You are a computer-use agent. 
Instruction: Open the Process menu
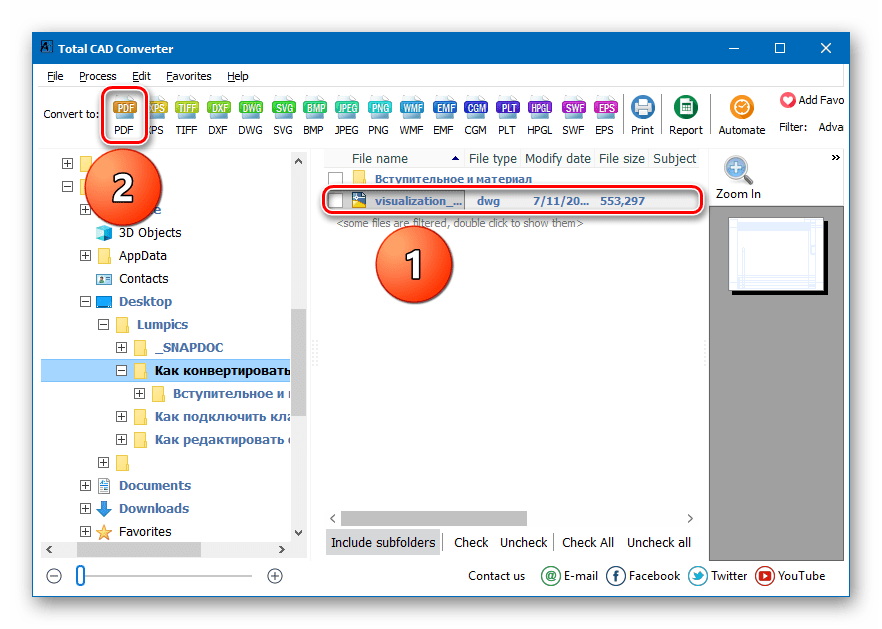click(x=97, y=77)
